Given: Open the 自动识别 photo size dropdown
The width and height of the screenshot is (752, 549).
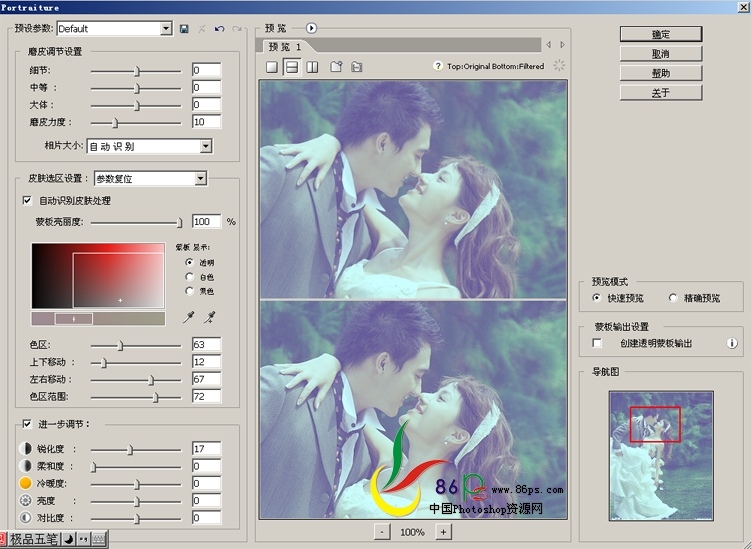Looking at the screenshot, I should coord(206,146).
